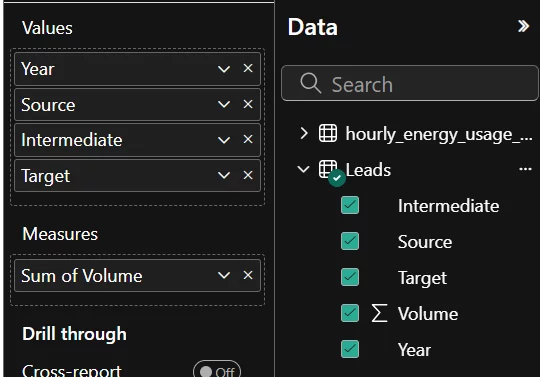This screenshot has width=540, height=377.
Task: Expand hourly_energy_usage table
Action: (x=304, y=133)
